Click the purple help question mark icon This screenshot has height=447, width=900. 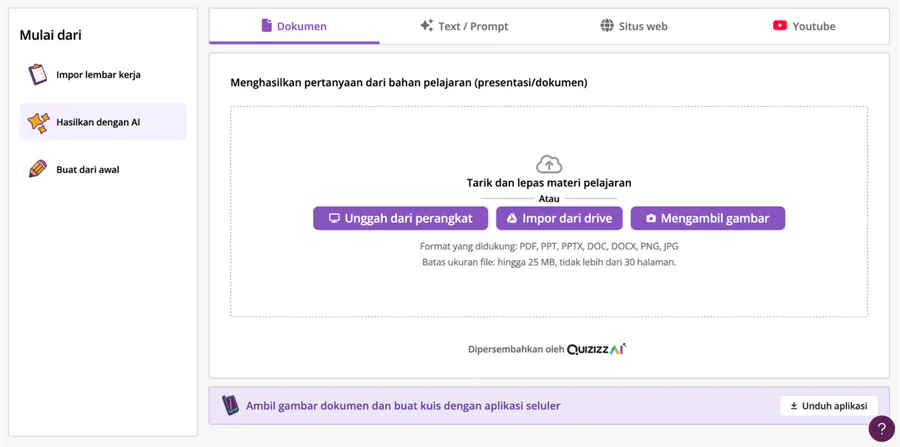(881, 428)
